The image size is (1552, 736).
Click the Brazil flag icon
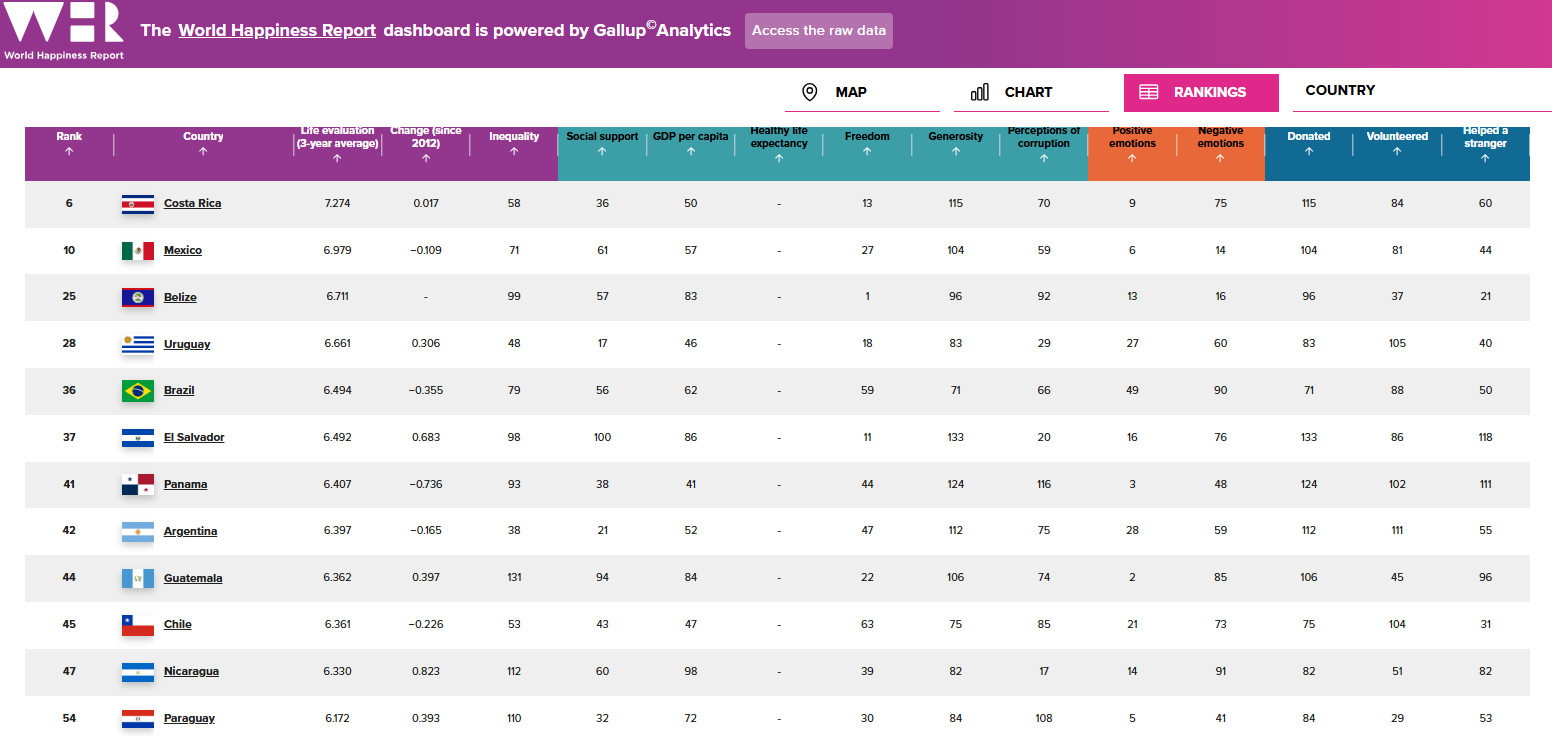point(137,391)
